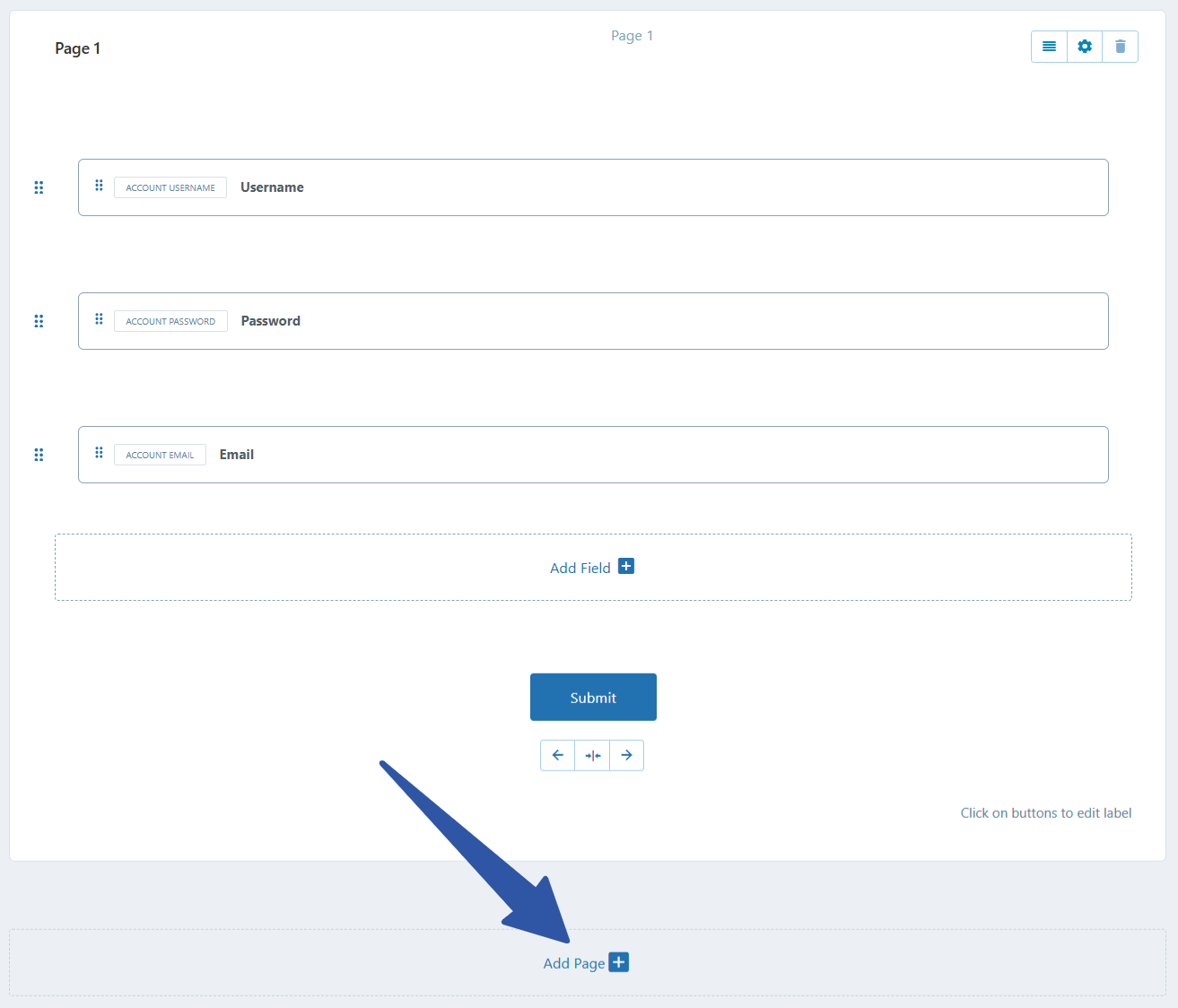
Task: Click the Submit button to edit label
Action: click(x=593, y=697)
